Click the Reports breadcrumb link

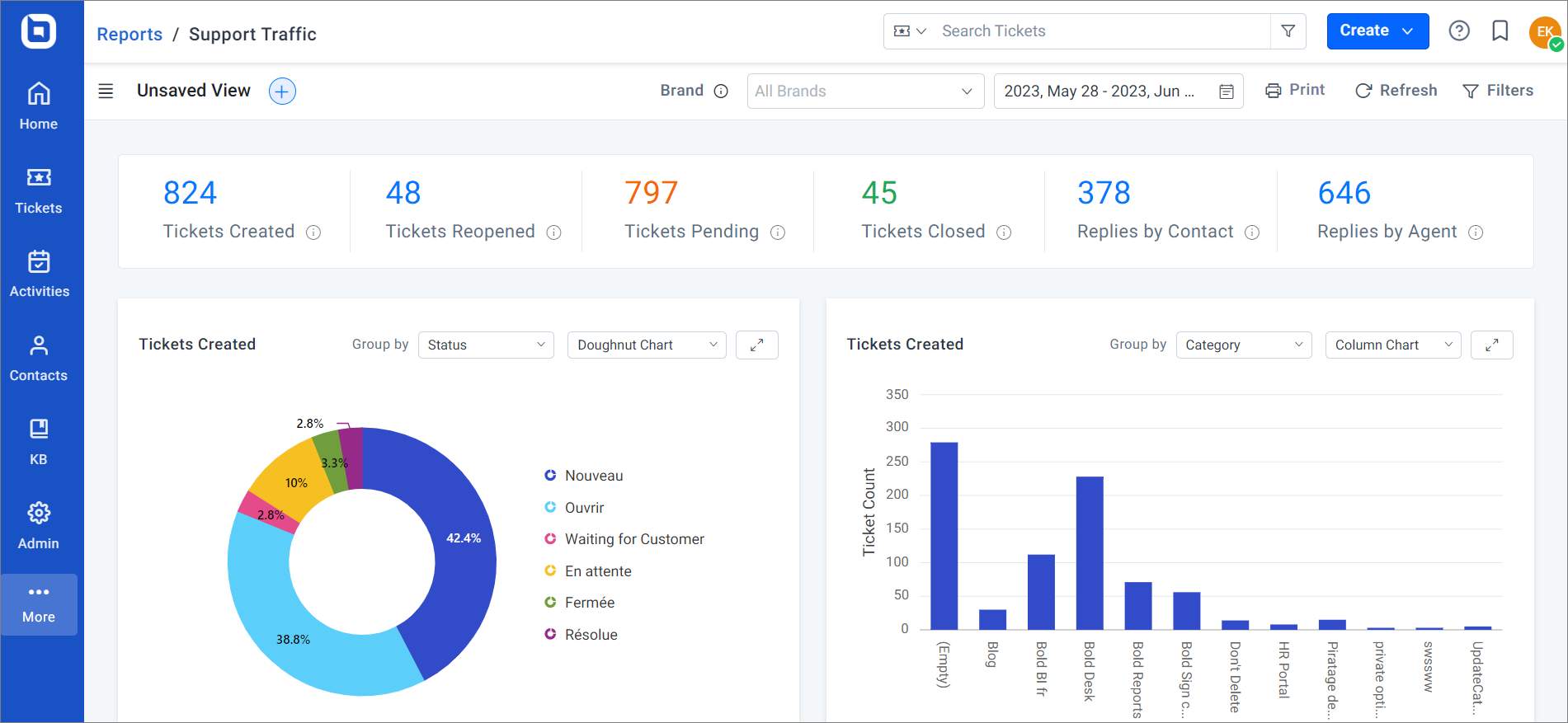click(x=129, y=34)
